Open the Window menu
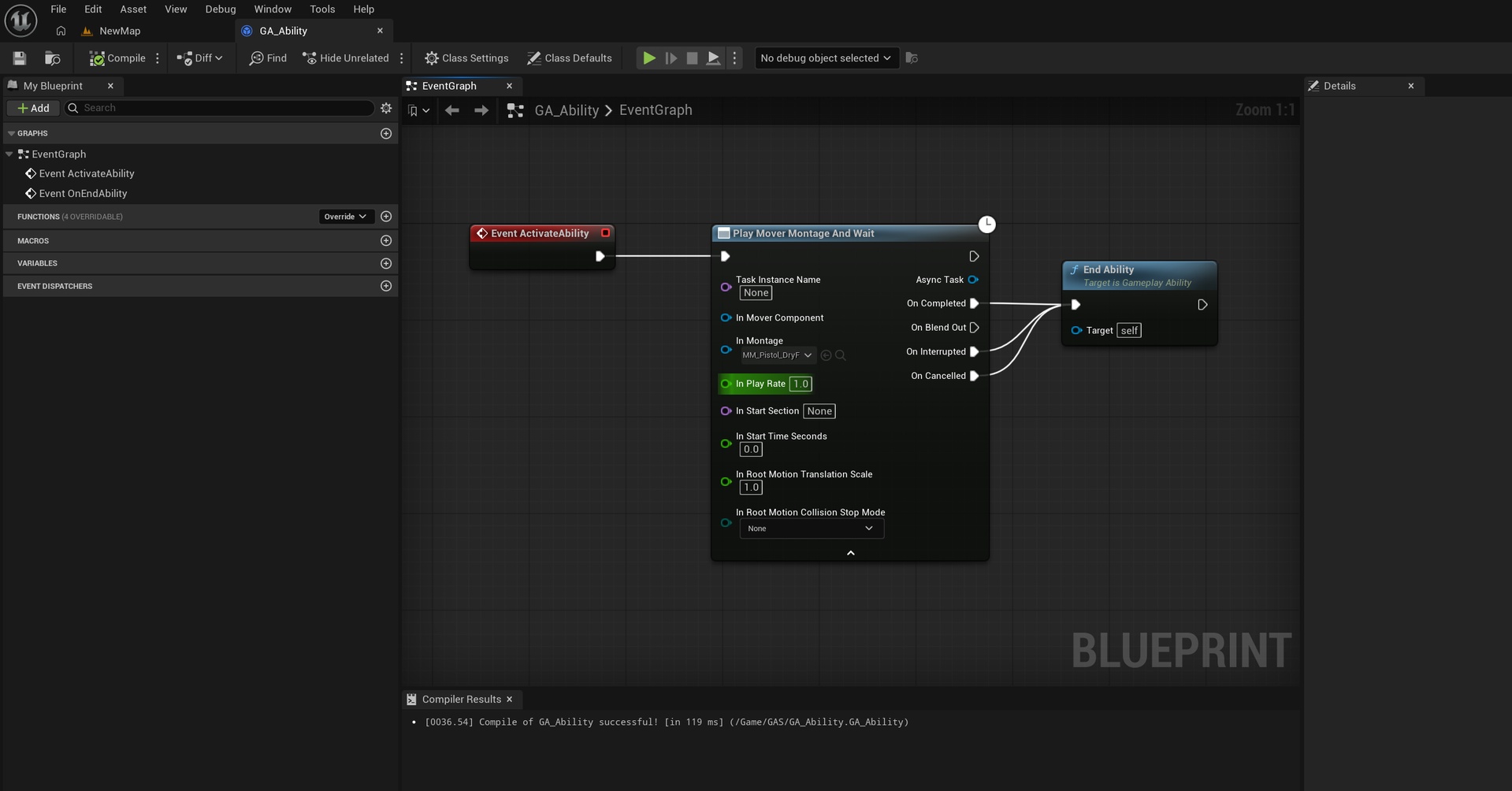 point(273,9)
